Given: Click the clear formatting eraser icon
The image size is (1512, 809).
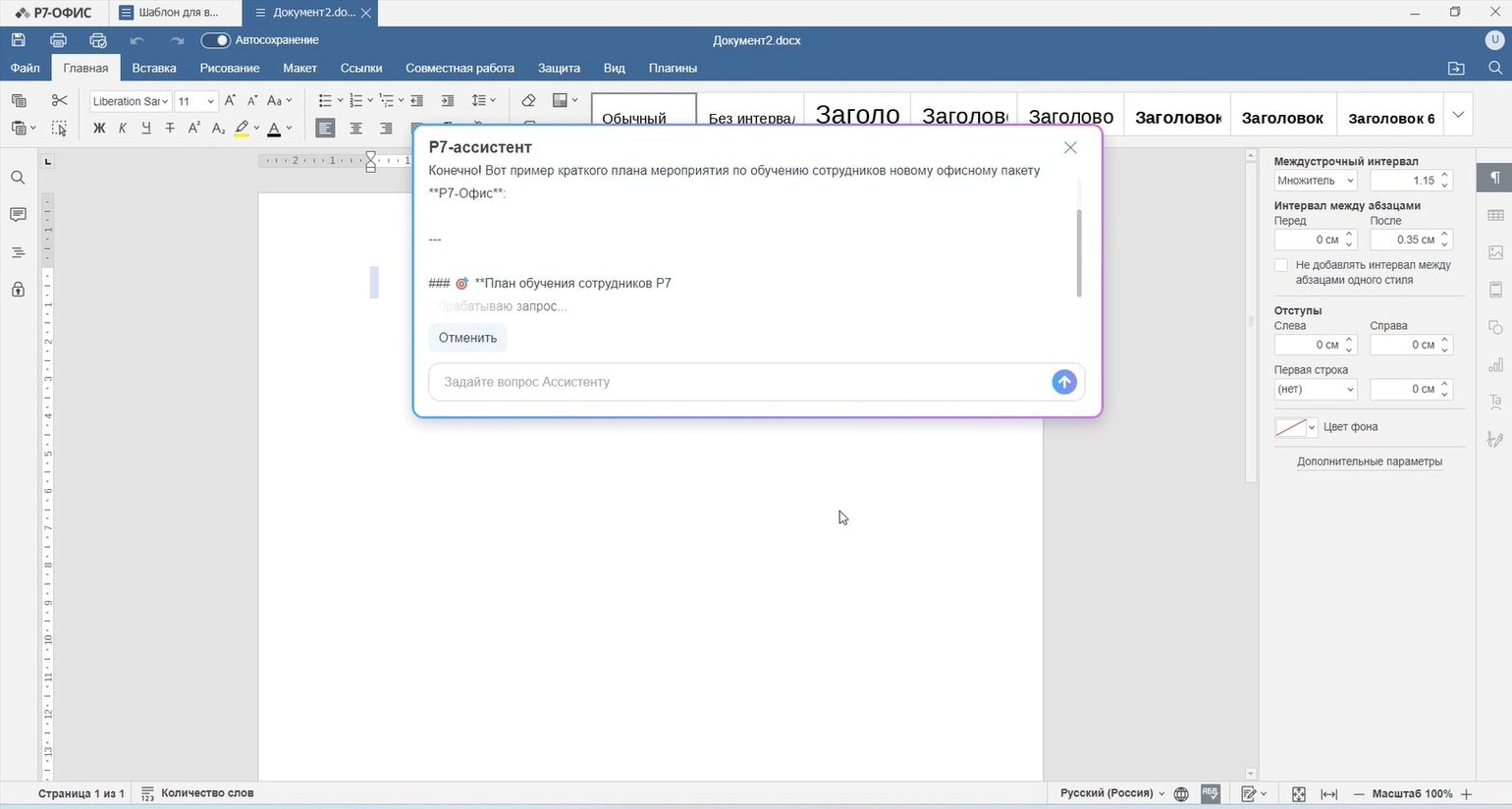Looking at the screenshot, I should pos(528,100).
